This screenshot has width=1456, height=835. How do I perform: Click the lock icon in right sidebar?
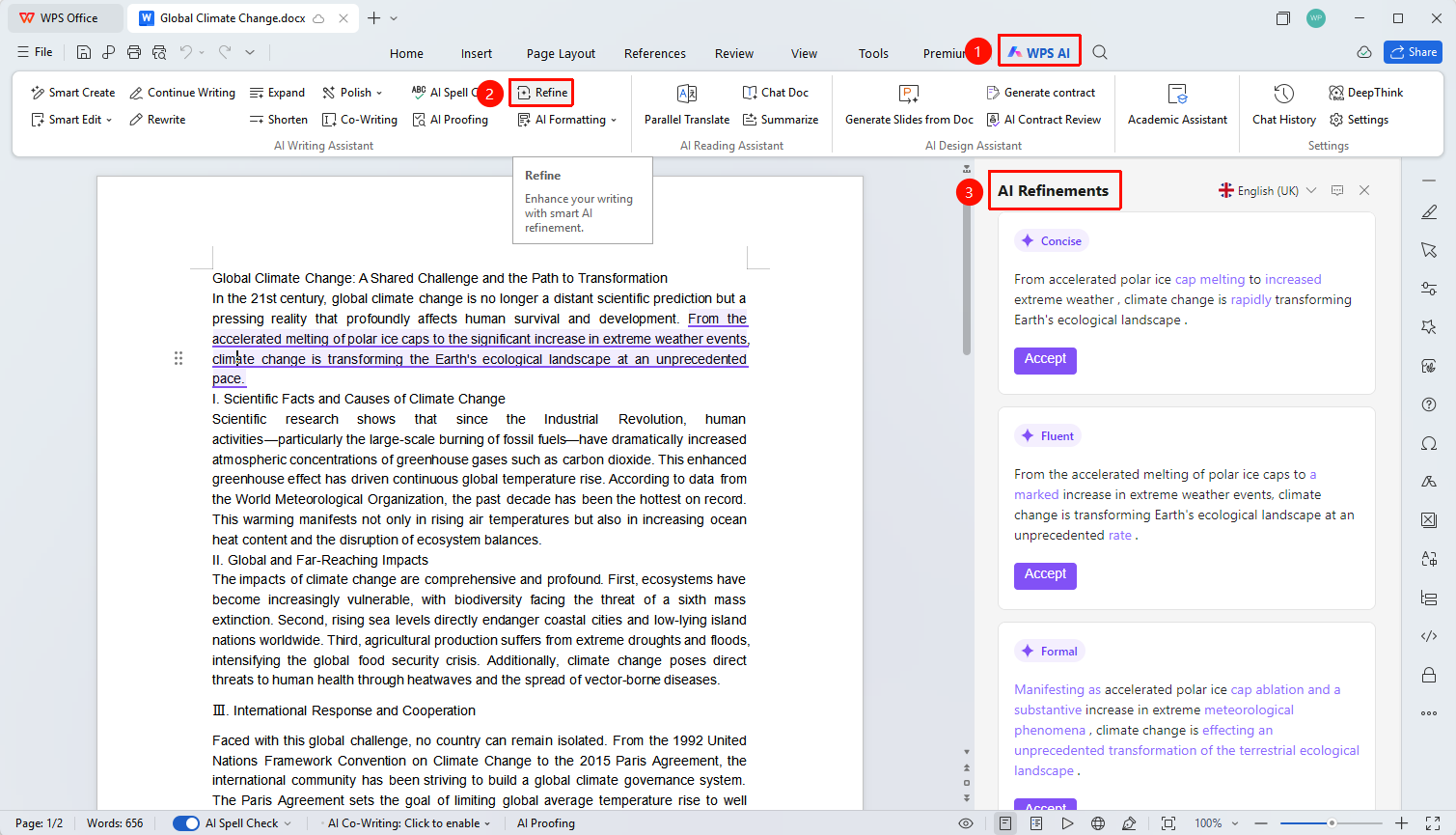click(1429, 675)
